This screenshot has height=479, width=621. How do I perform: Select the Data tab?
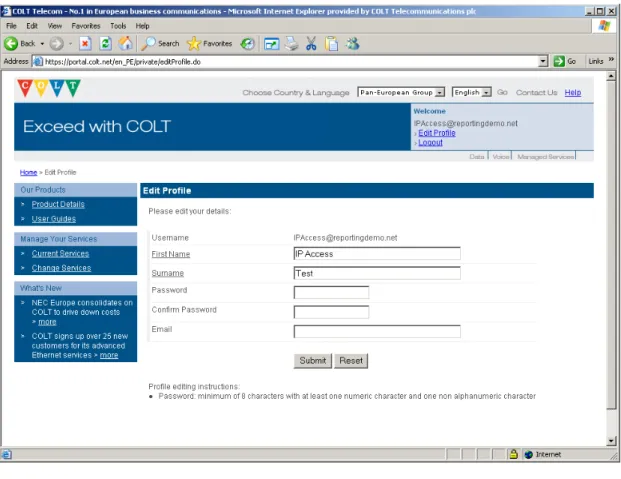477,157
